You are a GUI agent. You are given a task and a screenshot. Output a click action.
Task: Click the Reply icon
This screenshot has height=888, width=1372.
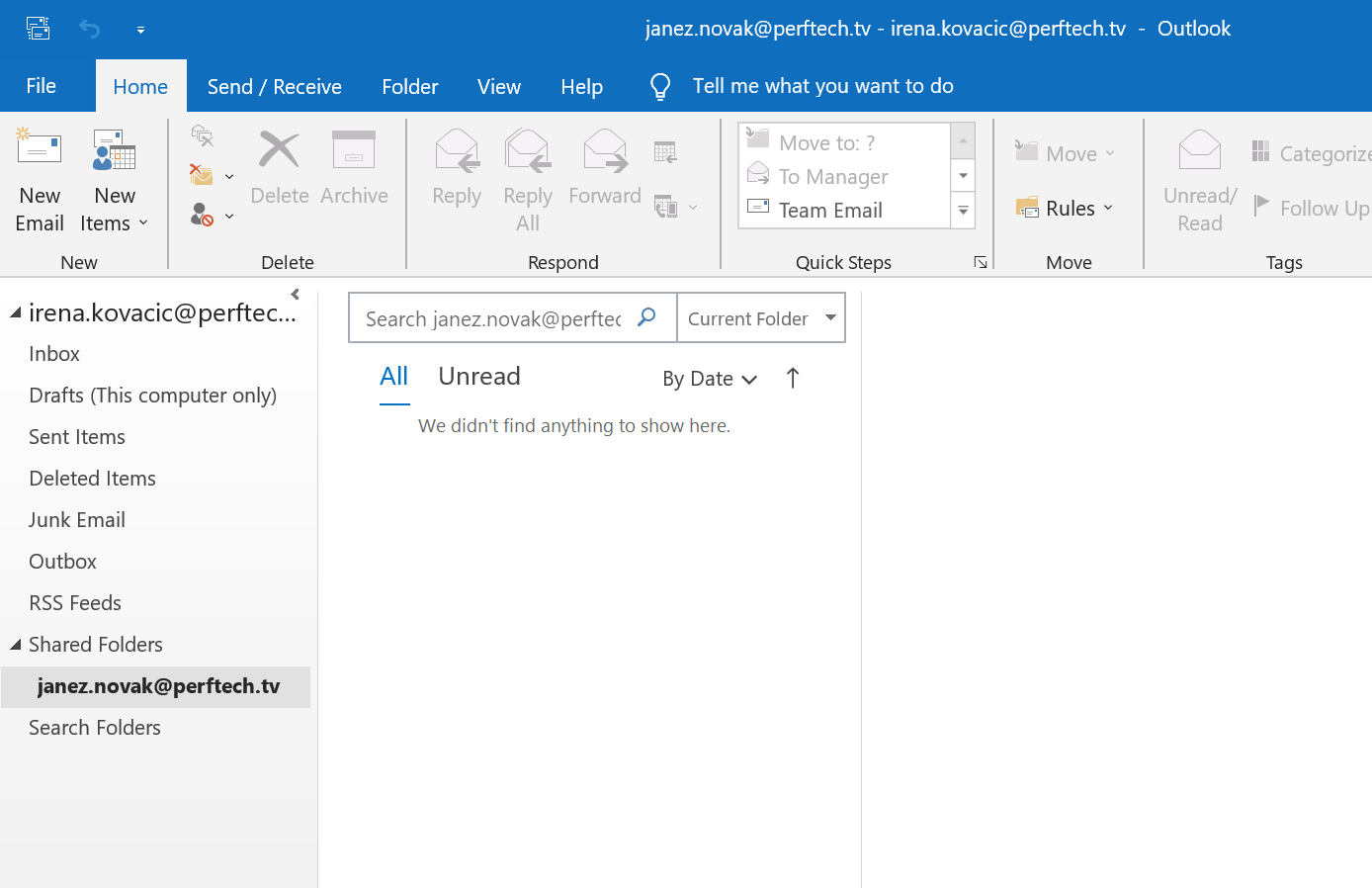457,150
